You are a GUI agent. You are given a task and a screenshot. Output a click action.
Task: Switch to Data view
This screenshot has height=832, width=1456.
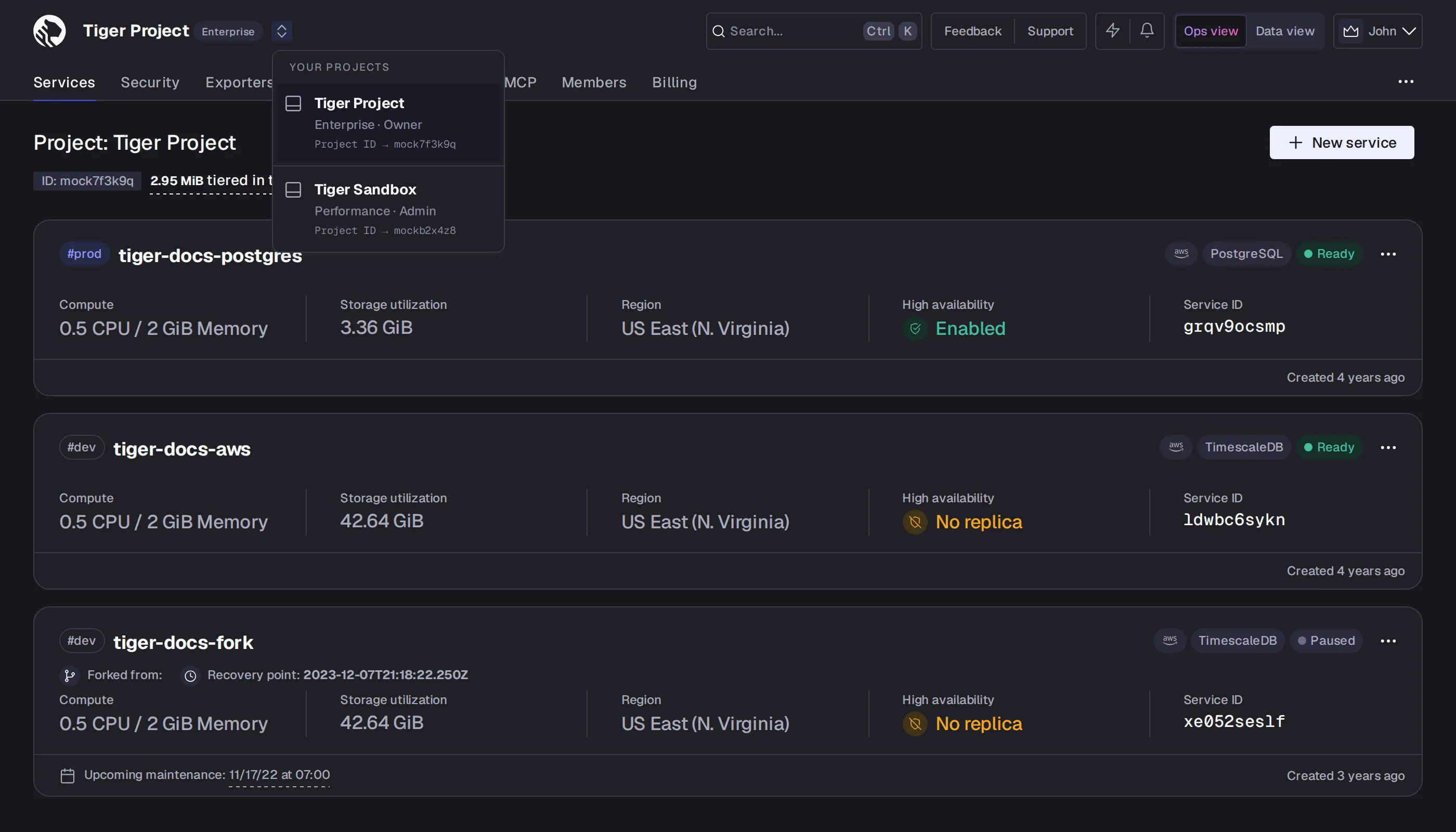click(1284, 31)
